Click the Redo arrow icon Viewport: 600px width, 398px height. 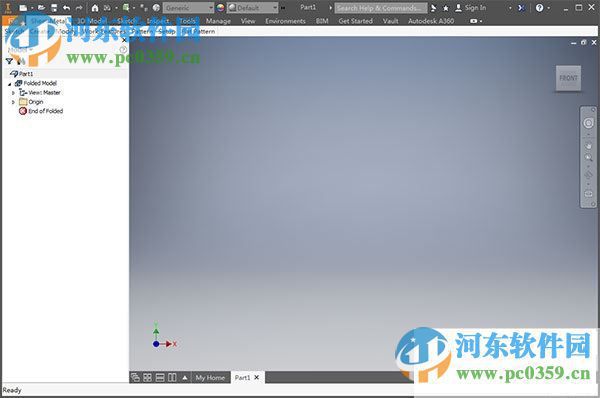click(x=79, y=8)
